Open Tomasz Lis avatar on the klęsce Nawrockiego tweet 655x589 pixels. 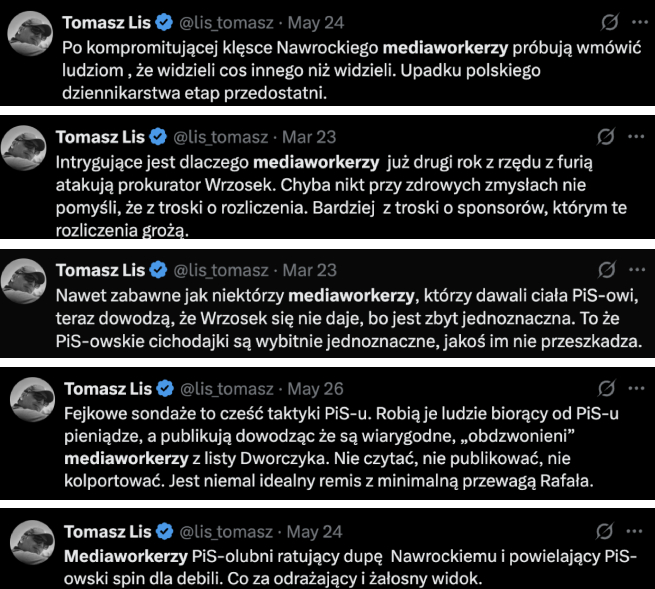30,33
